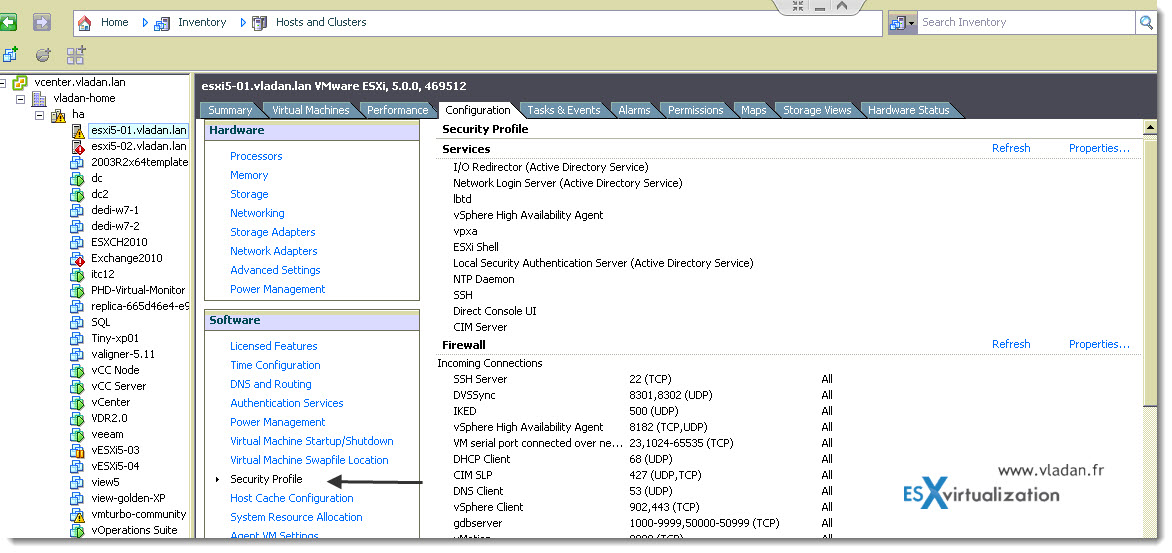Open Advanced Settings link
The width and height of the screenshot is (1172, 553).
coord(275,270)
